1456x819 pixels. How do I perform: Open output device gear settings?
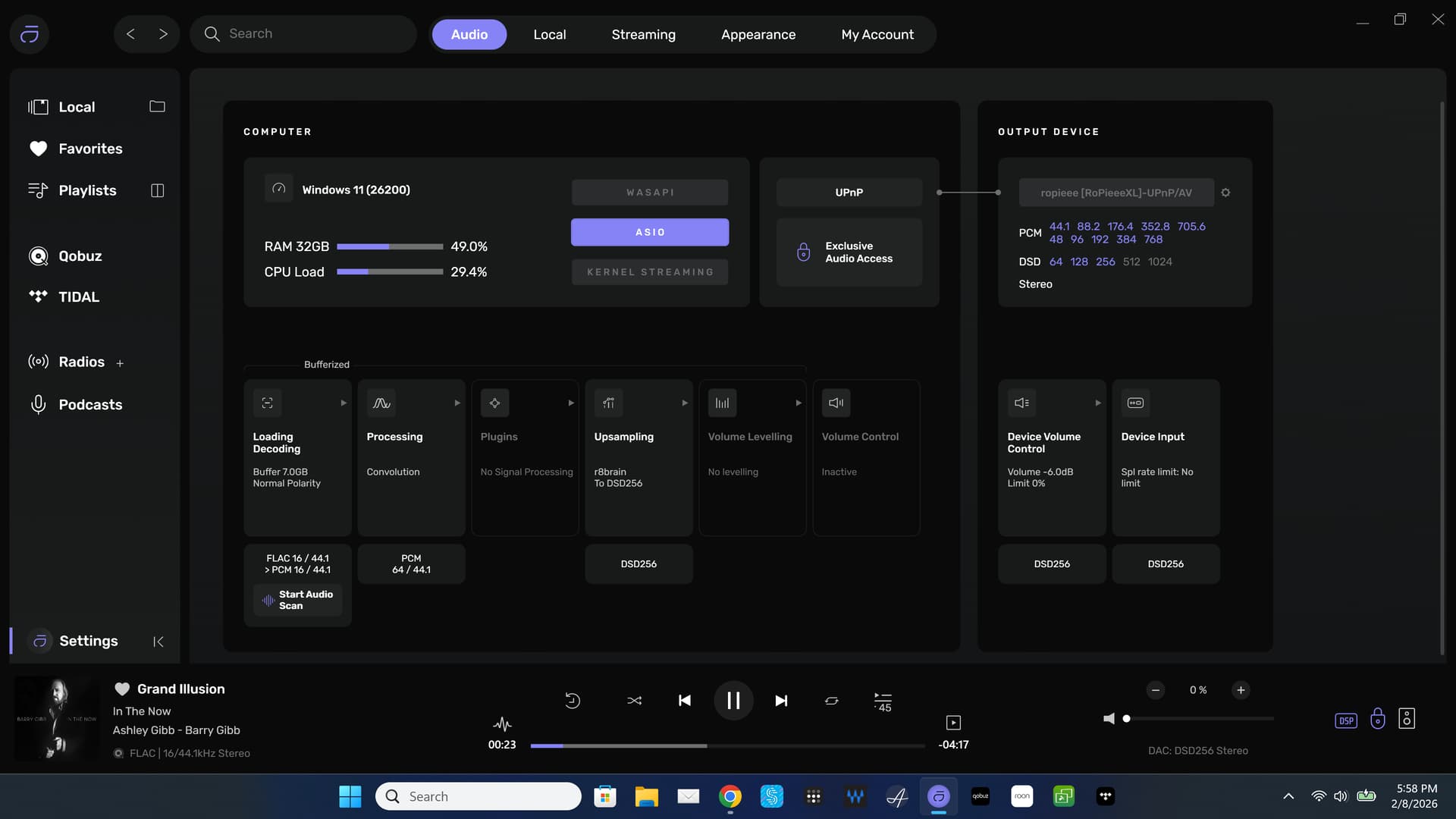pos(1225,193)
